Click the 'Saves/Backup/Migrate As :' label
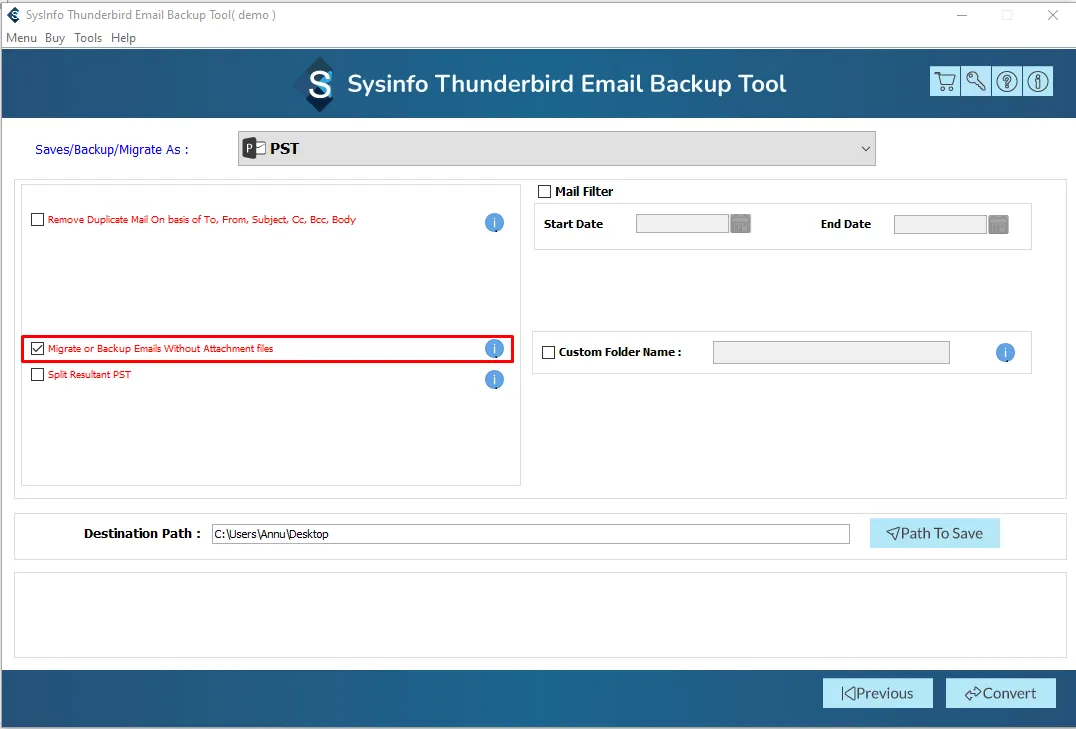 (x=112, y=150)
